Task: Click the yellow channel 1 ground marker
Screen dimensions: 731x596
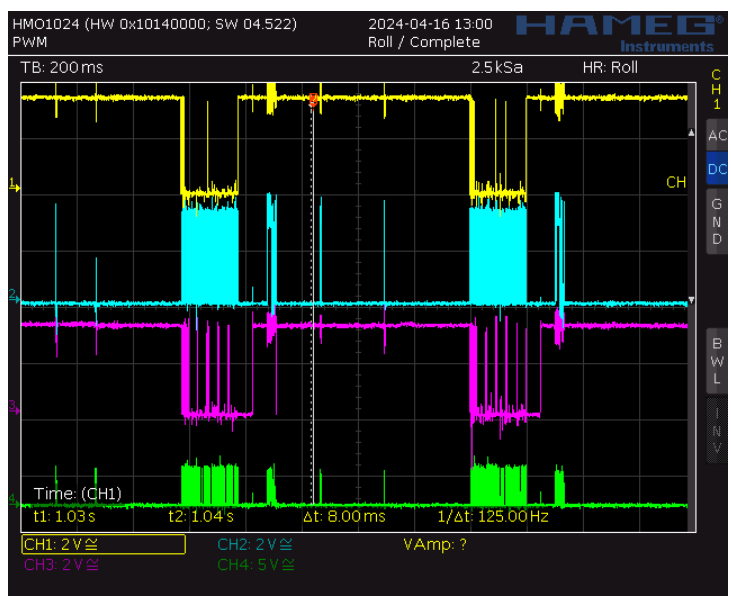Action: tap(14, 185)
